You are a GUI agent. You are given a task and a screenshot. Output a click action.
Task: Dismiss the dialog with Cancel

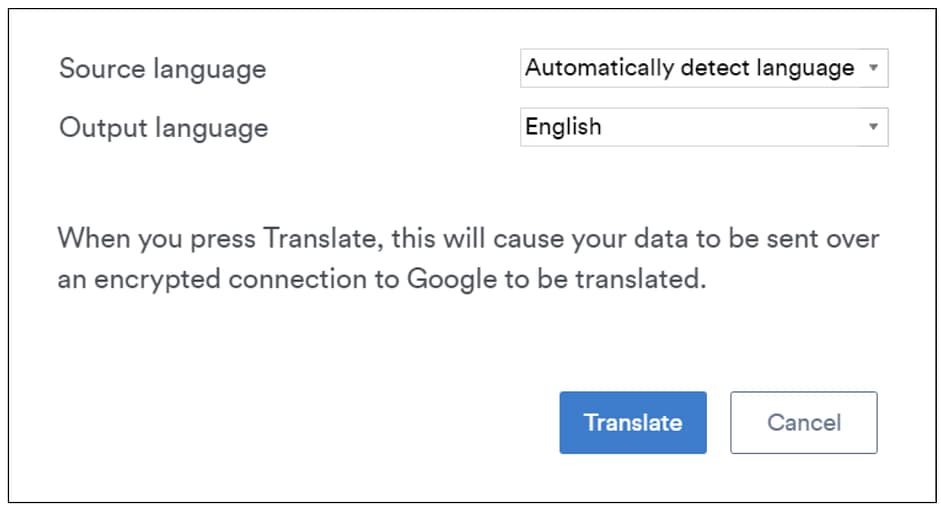(x=803, y=422)
